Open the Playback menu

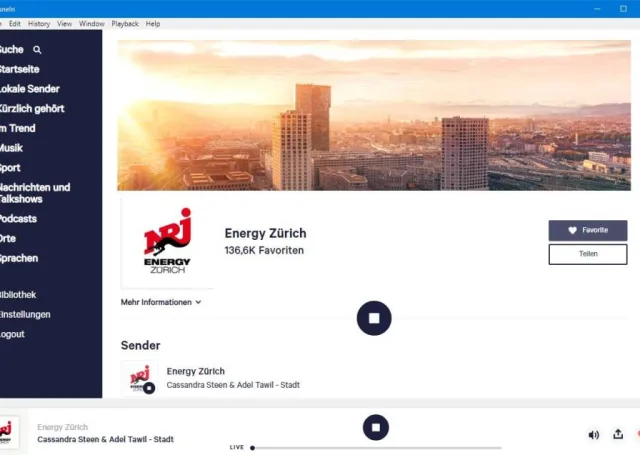coord(125,24)
